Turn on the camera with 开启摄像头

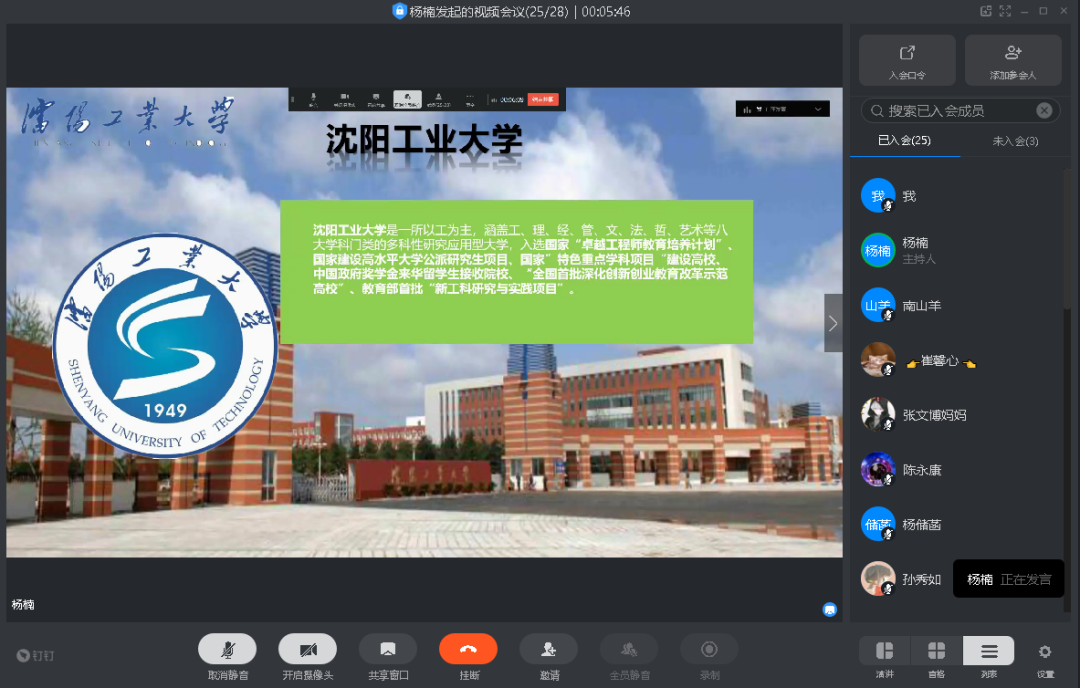pyautogui.click(x=308, y=649)
